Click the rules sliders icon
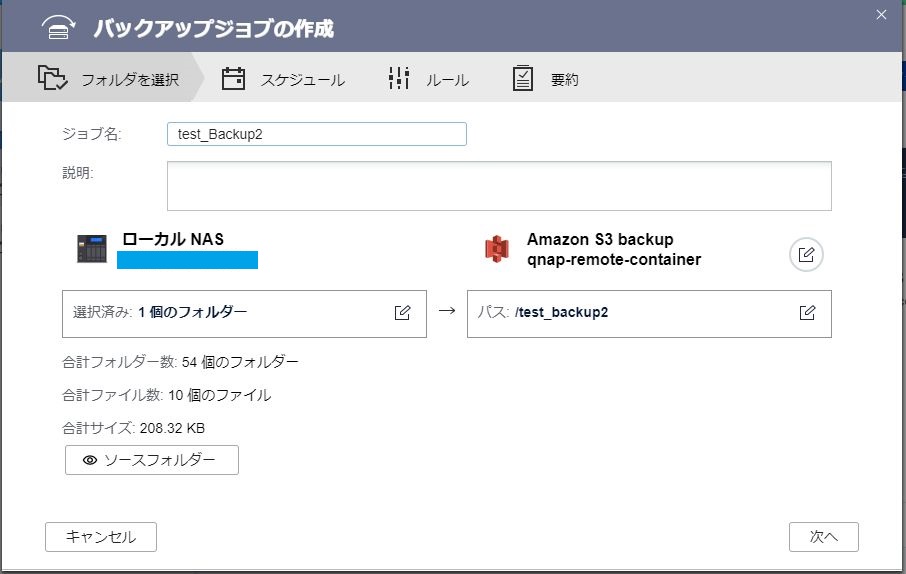Viewport: 906px width, 574px height. point(399,78)
